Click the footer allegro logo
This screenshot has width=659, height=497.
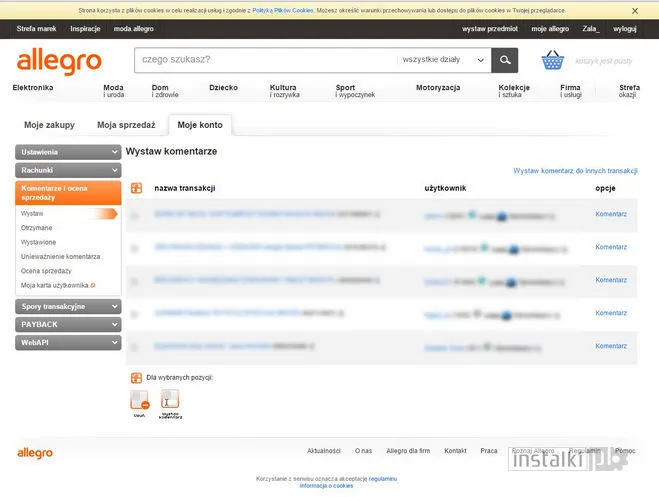(x=35, y=453)
